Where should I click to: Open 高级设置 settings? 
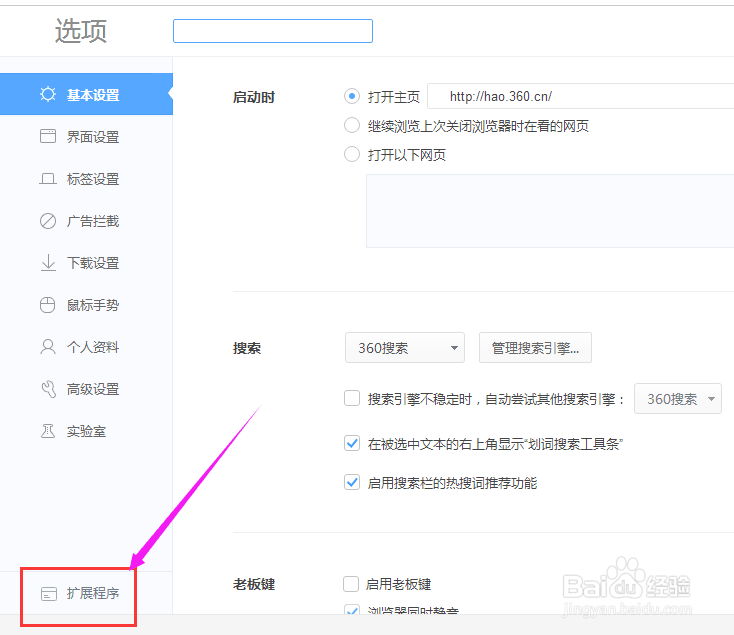tap(86, 389)
